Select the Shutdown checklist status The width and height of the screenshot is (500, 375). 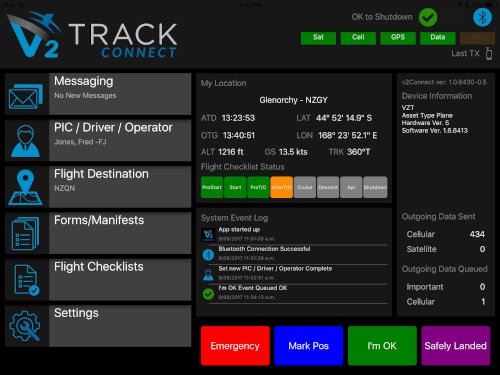click(375, 187)
